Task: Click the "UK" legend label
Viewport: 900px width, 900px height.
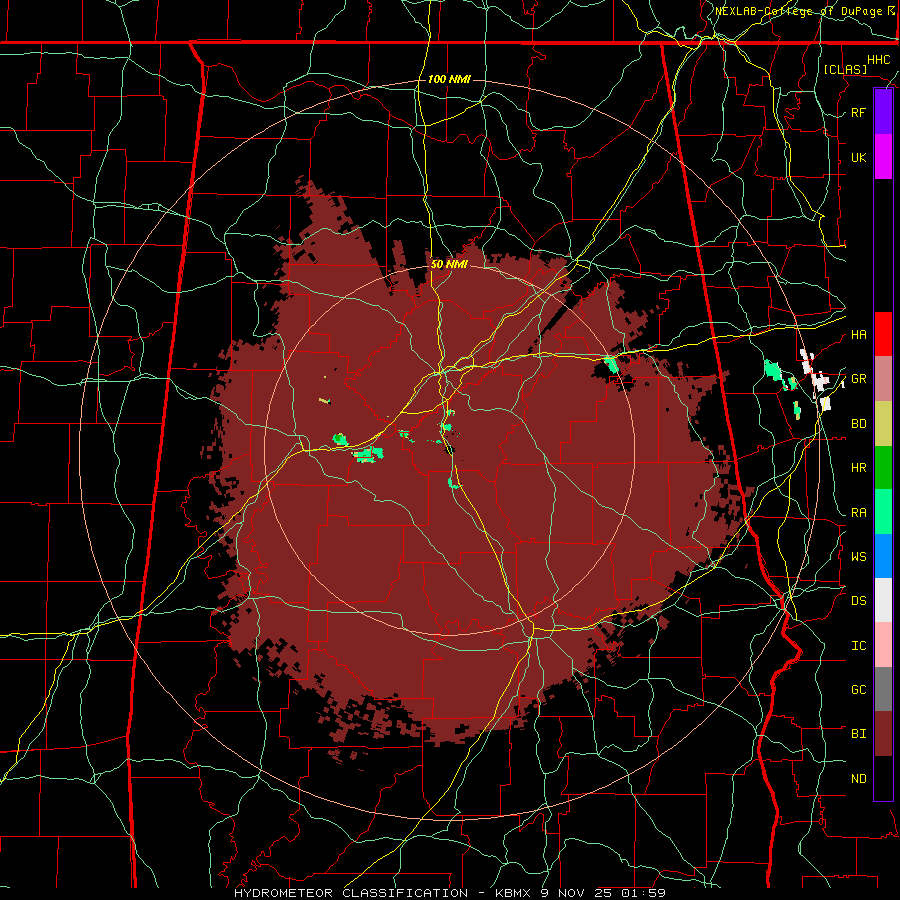Action: (x=858, y=157)
